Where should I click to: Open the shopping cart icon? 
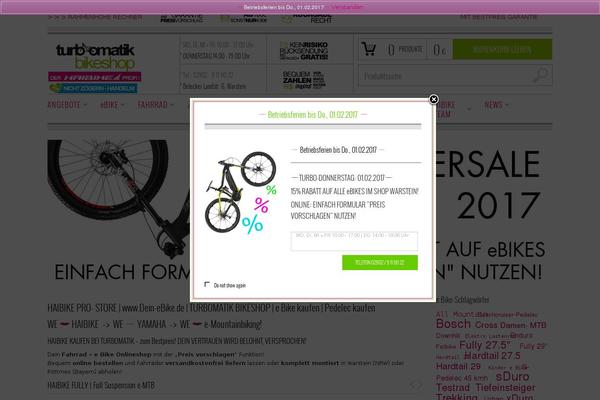pos(369,49)
